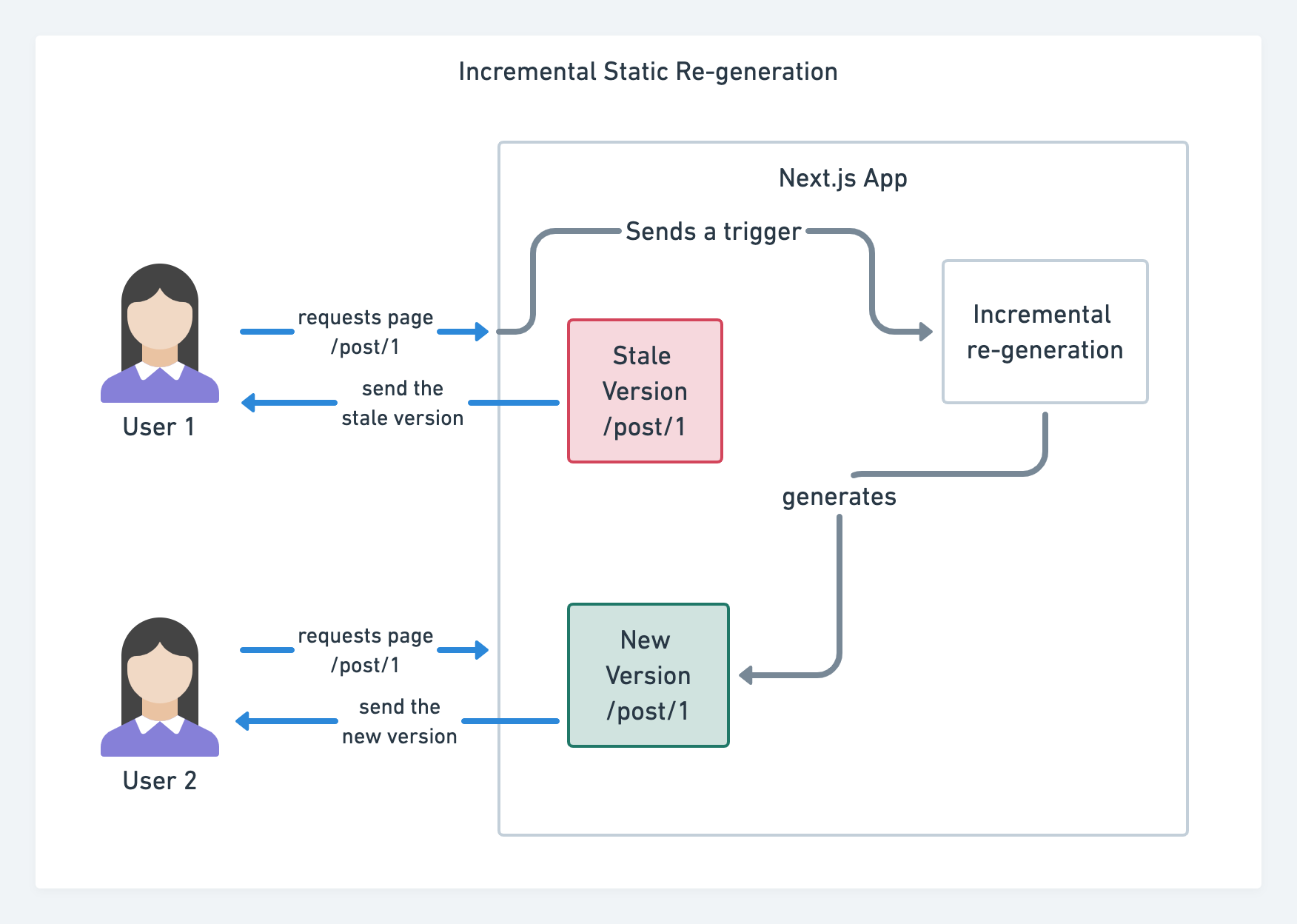Collapse the Incremental re-generation panel
The height and width of the screenshot is (924, 1297).
pyautogui.click(x=1044, y=332)
